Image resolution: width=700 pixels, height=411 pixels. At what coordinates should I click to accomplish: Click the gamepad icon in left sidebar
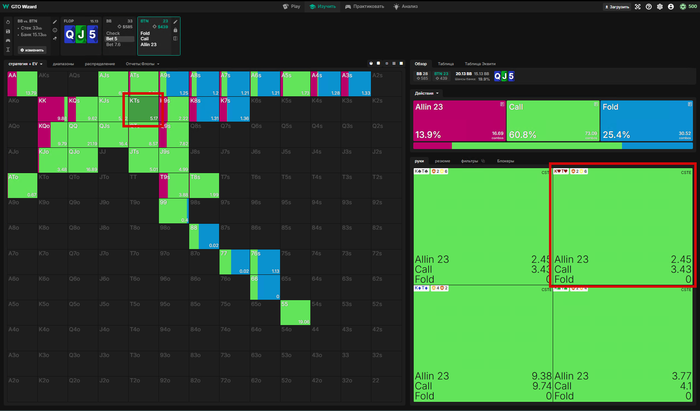(x=8, y=40)
